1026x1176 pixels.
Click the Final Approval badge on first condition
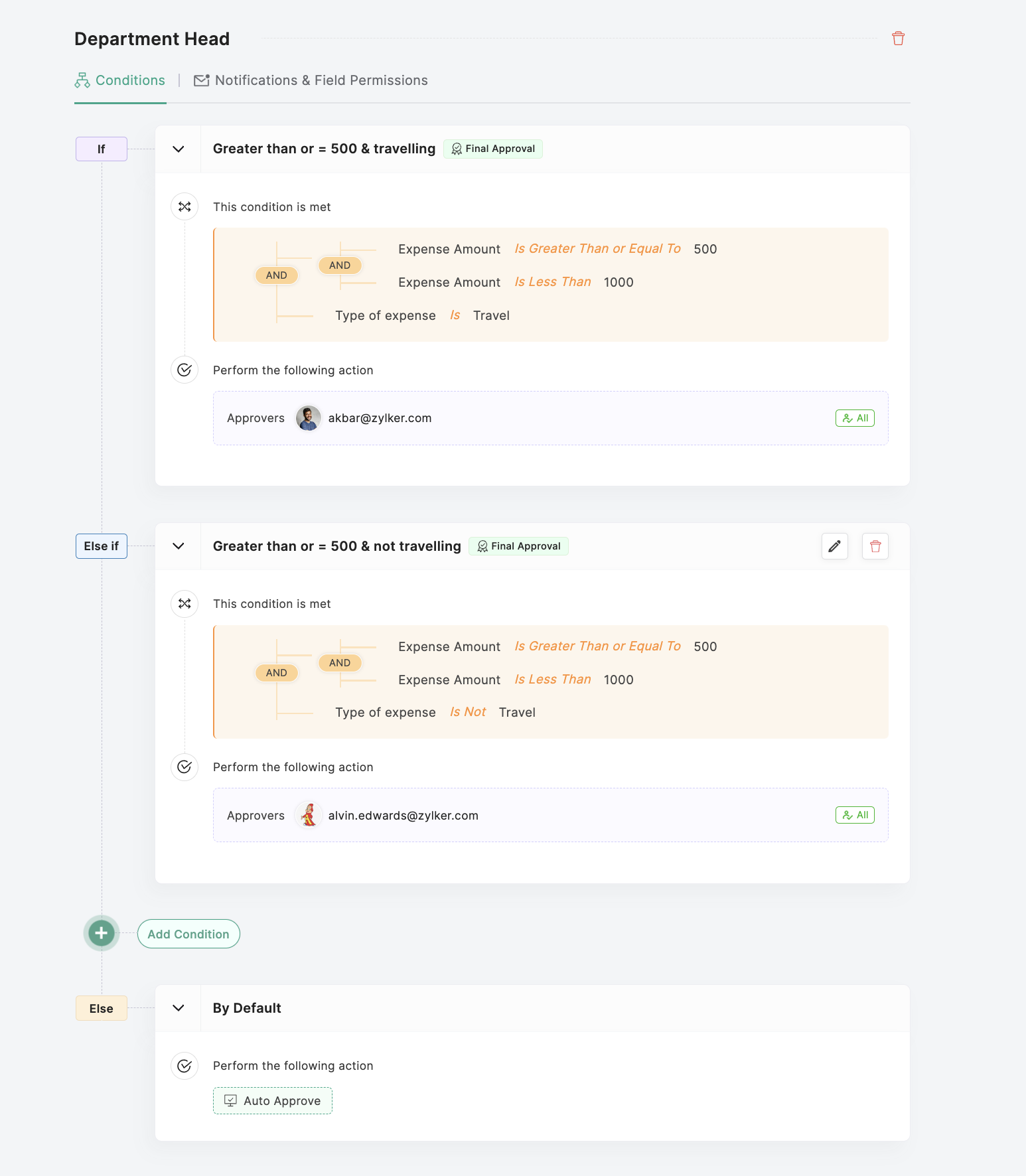tap(493, 149)
